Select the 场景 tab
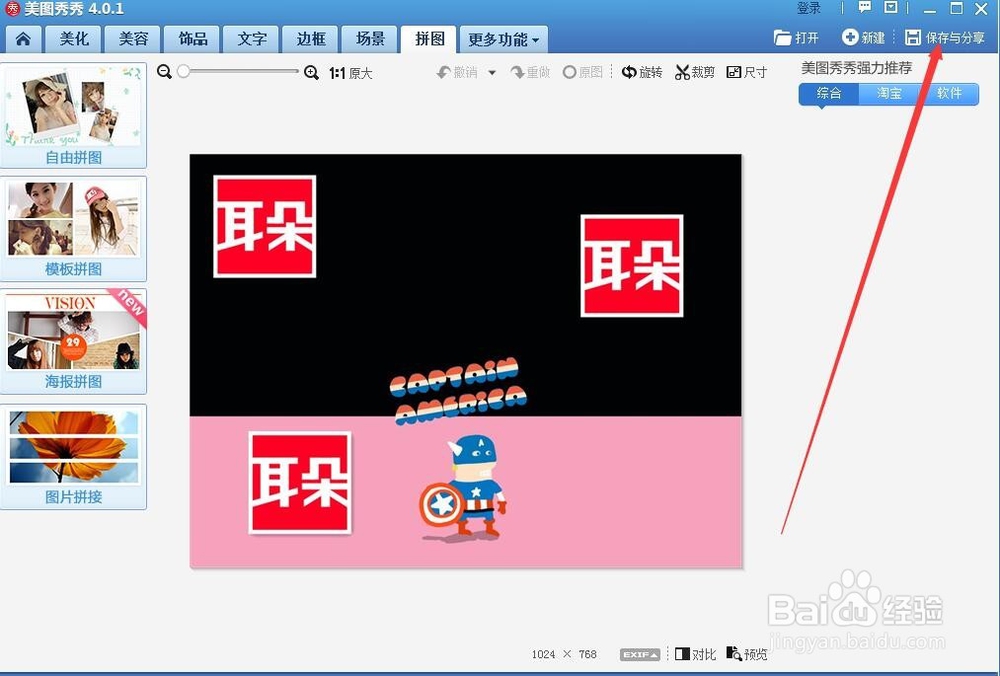The image size is (1000, 676). tap(371, 39)
